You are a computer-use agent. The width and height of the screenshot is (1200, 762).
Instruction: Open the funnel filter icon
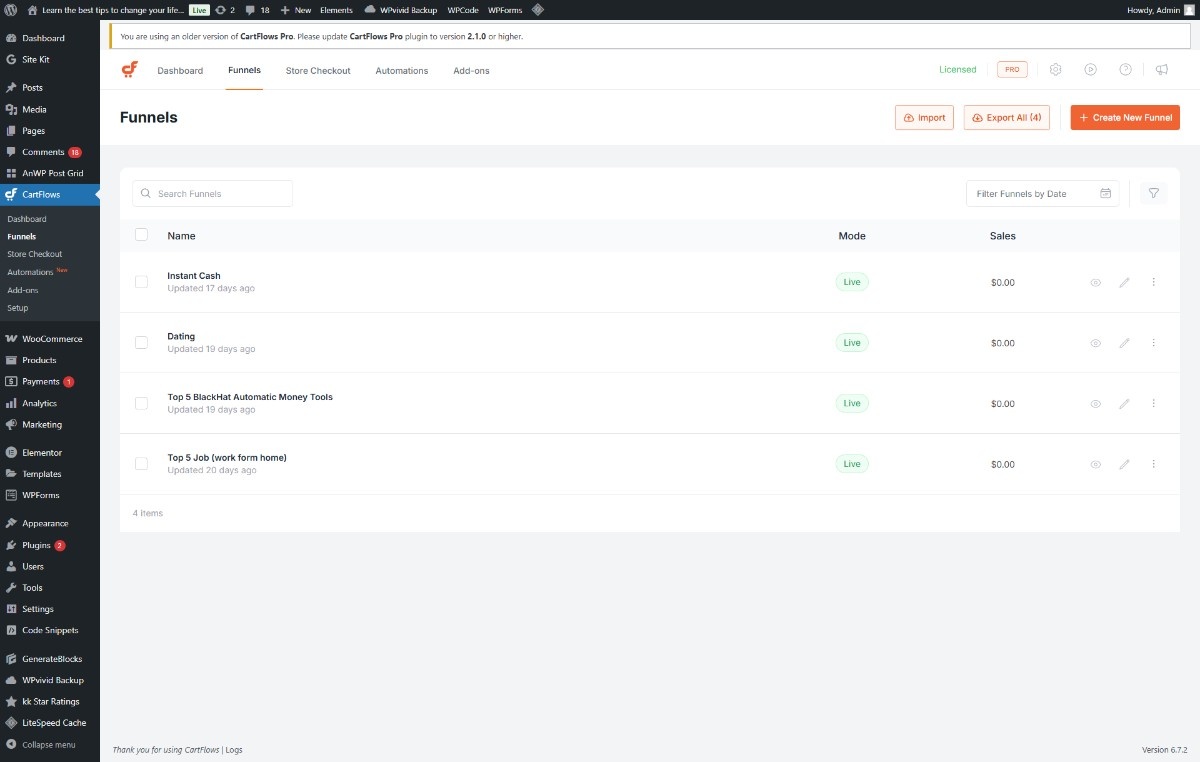(x=1153, y=194)
